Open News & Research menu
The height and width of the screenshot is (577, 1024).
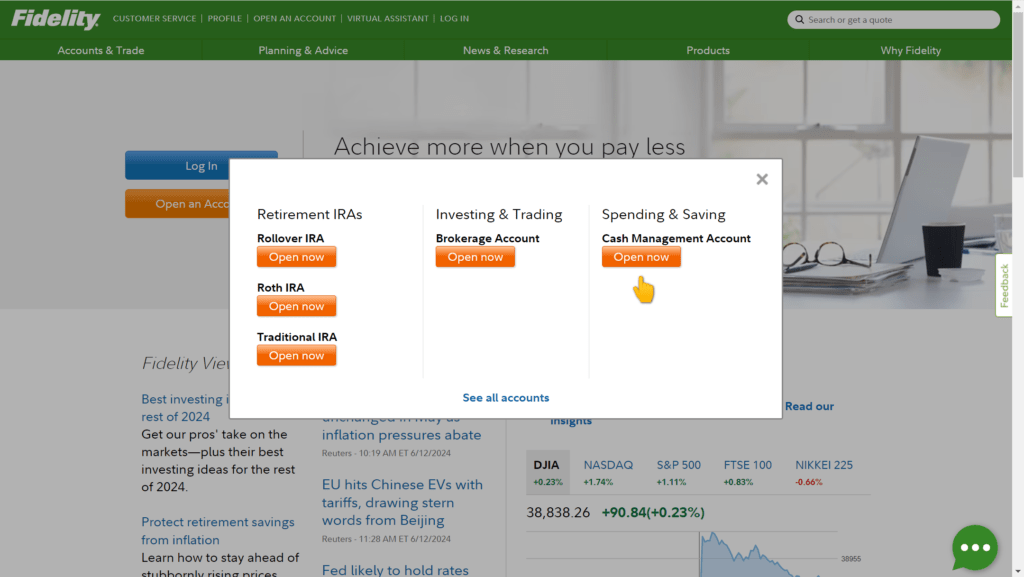click(505, 50)
